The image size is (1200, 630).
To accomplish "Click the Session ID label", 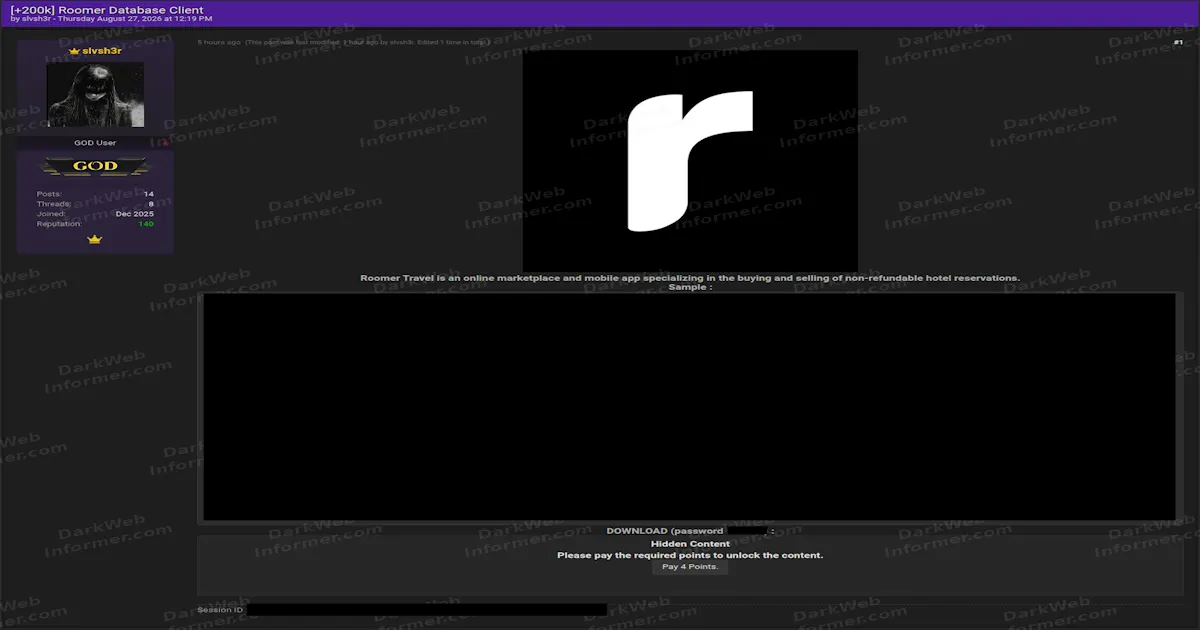I will [220, 609].
